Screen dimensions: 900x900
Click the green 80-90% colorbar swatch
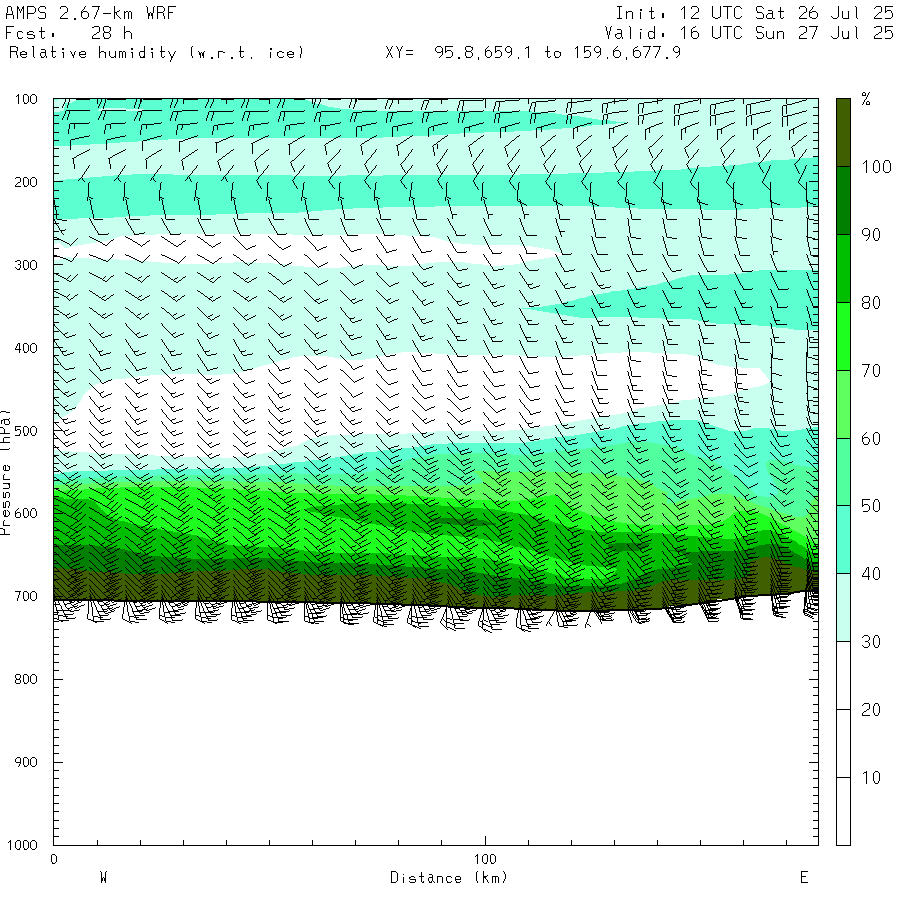click(x=843, y=269)
